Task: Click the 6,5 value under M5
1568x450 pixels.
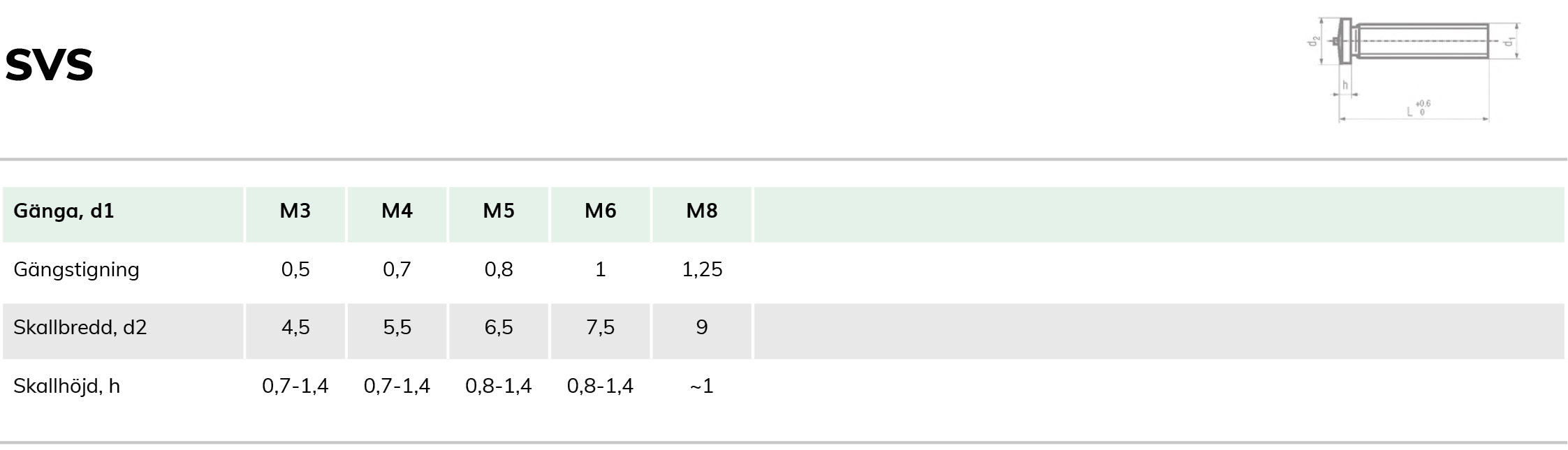Action: [x=499, y=327]
